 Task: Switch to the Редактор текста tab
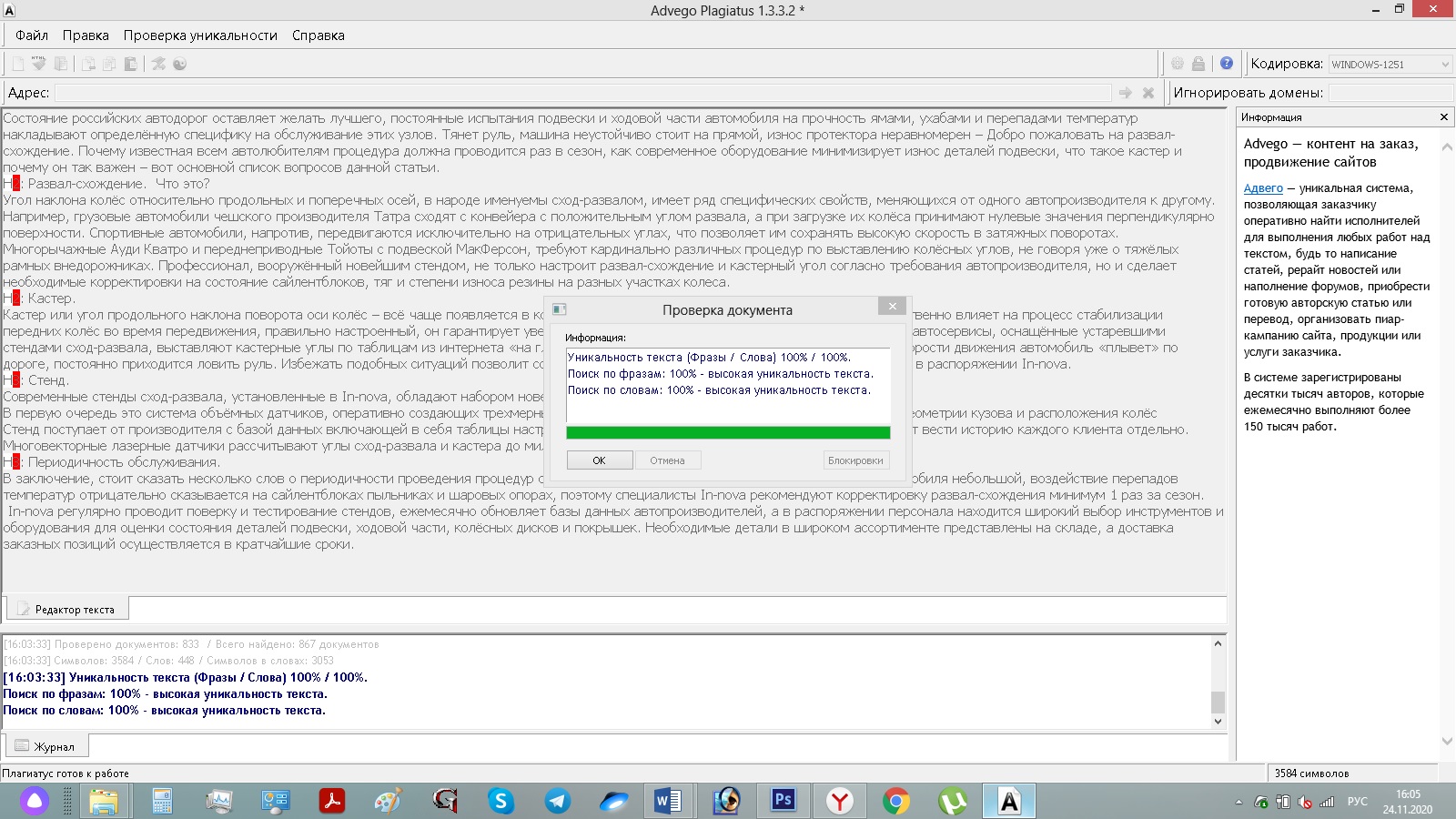[x=67, y=609]
